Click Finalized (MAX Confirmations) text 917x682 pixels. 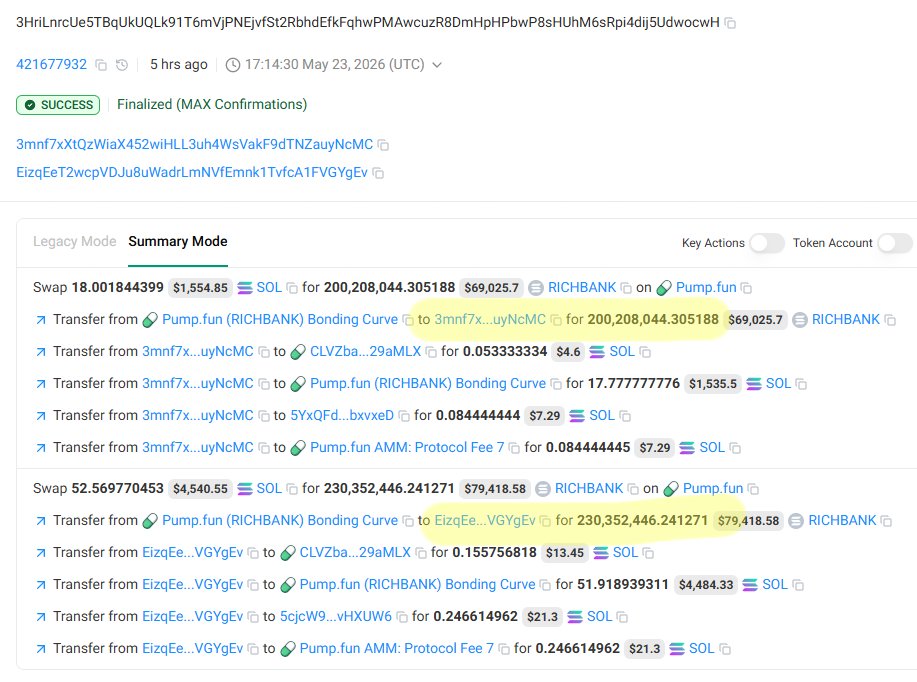(x=212, y=104)
